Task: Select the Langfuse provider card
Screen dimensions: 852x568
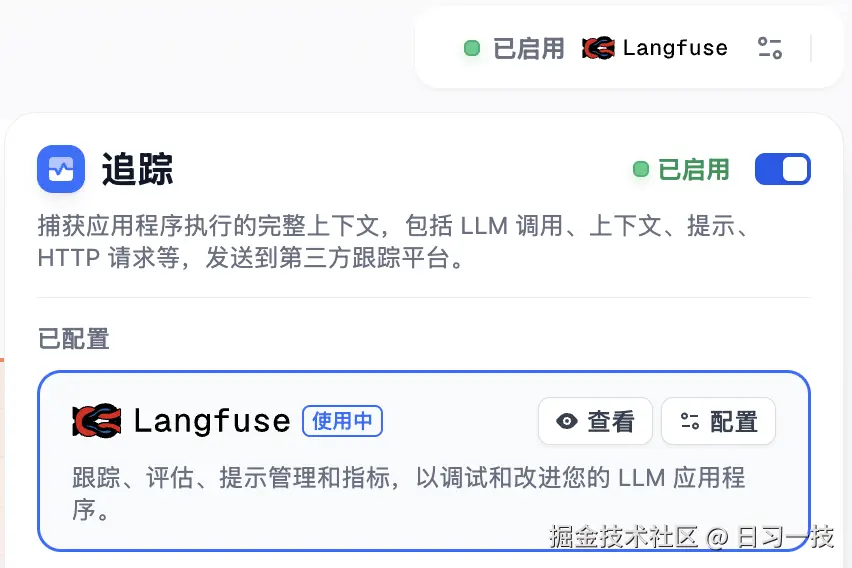Action: (x=424, y=461)
